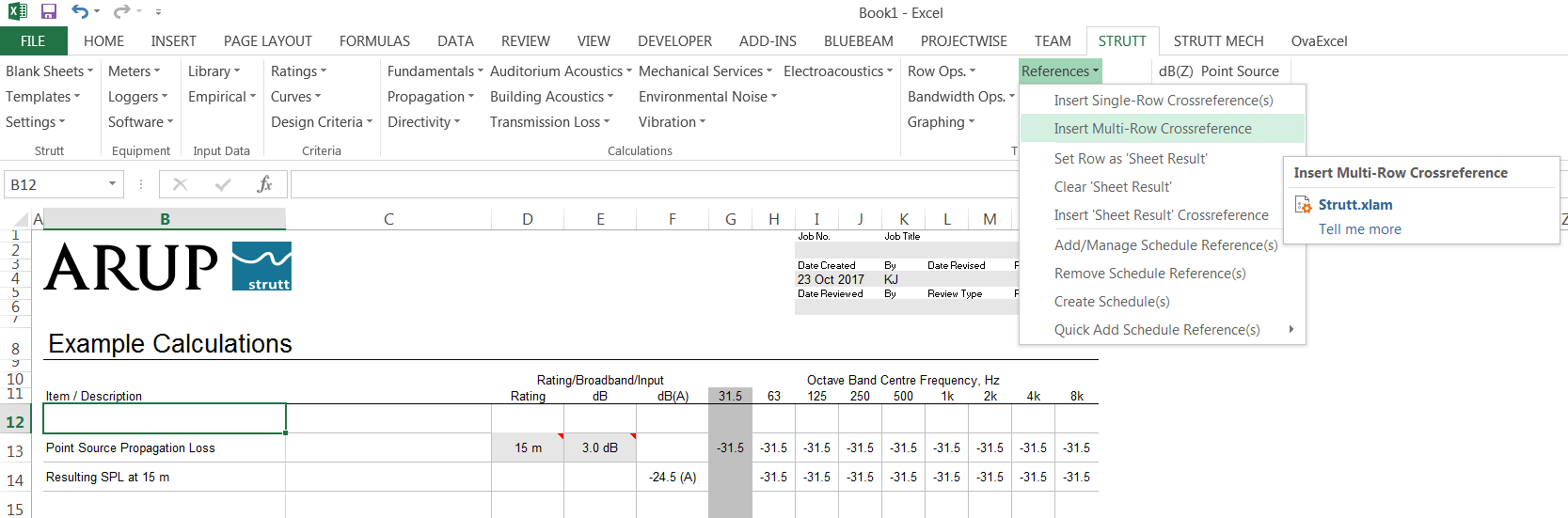1568x518 pixels.
Task: Open the Insert Function fx button
Action: click(x=264, y=184)
